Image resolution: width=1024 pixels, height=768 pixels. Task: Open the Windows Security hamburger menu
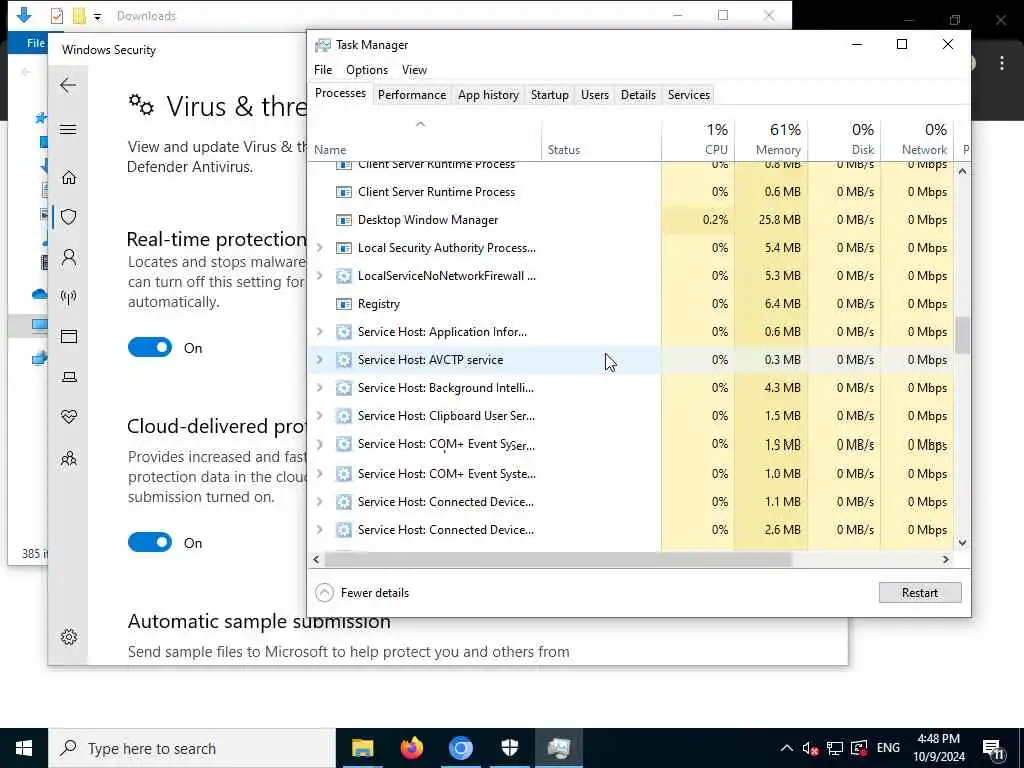pyautogui.click(x=68, y=129)
